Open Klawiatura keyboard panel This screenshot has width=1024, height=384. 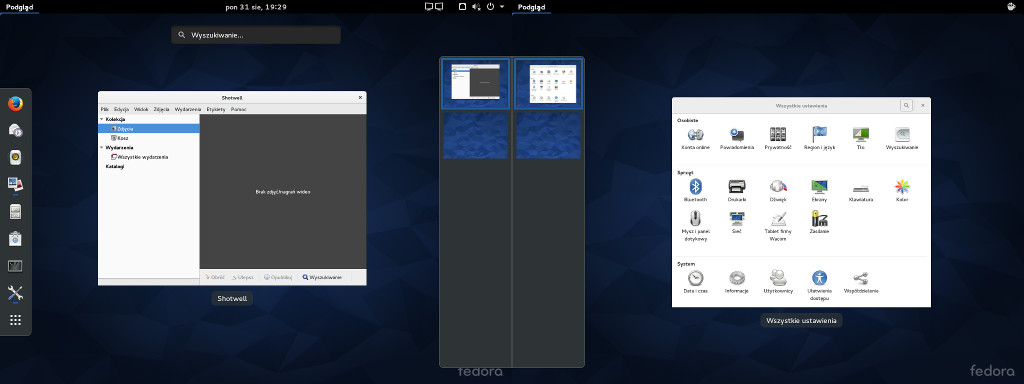tap(861, 191)
